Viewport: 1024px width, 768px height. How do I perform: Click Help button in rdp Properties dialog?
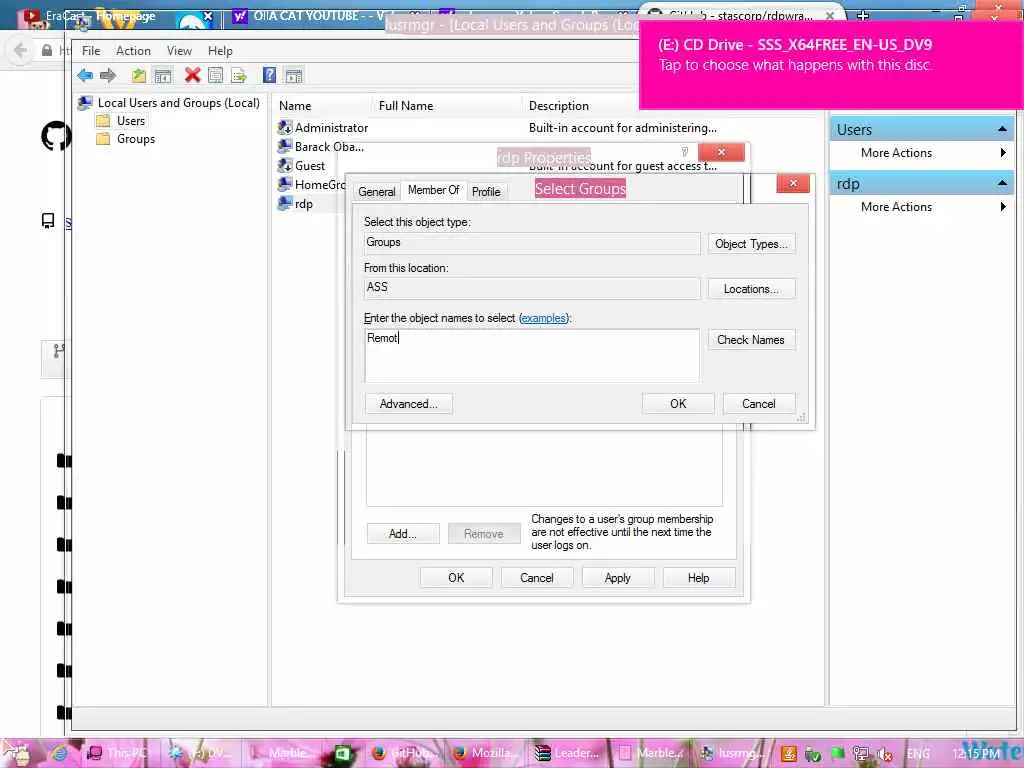[x=699, y=578]
